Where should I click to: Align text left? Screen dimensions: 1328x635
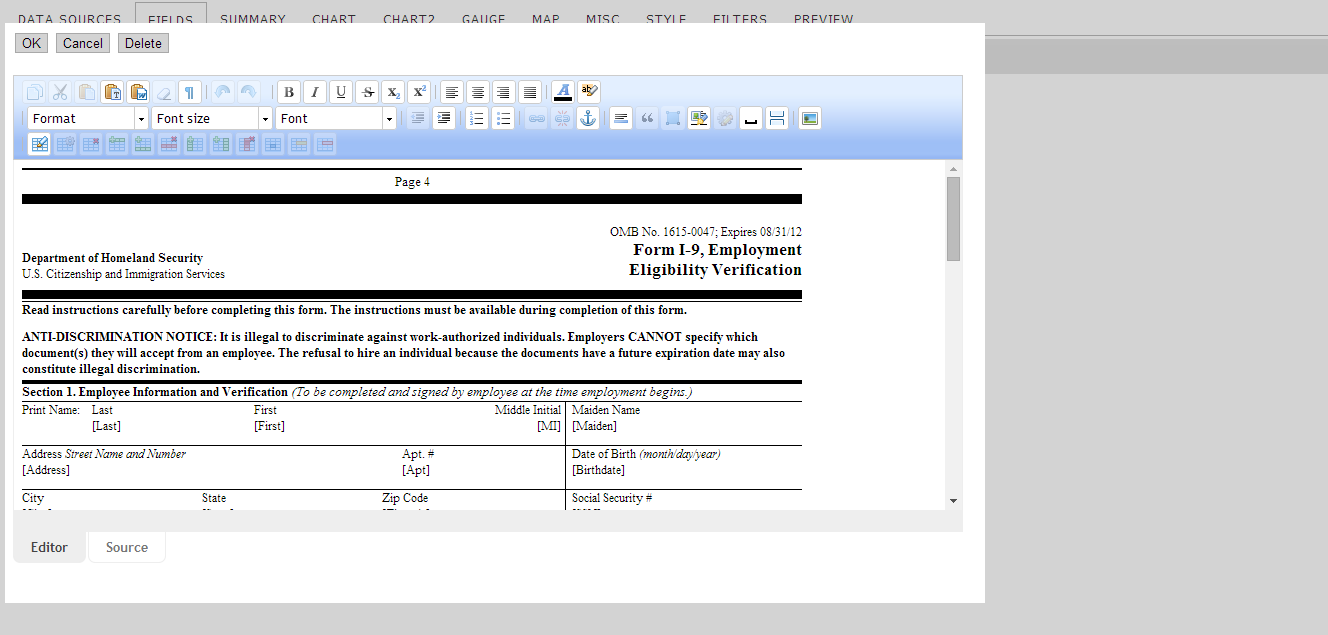[x=452, y=92]
